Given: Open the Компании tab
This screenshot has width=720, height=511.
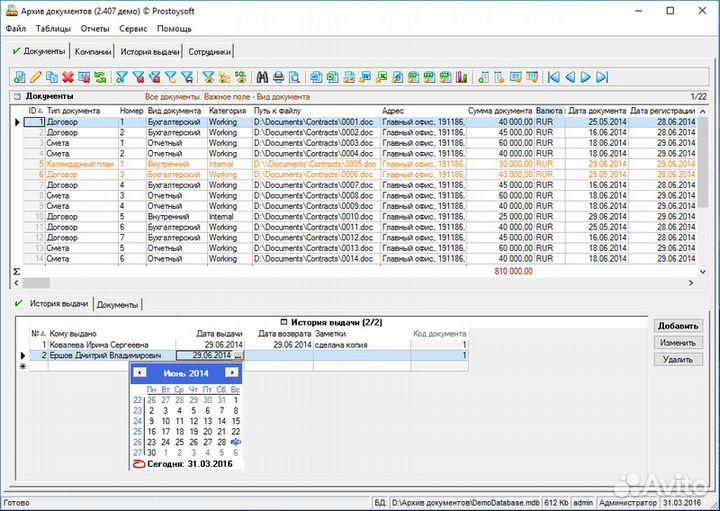Looking at the screenshot, I should coord(93,51).
